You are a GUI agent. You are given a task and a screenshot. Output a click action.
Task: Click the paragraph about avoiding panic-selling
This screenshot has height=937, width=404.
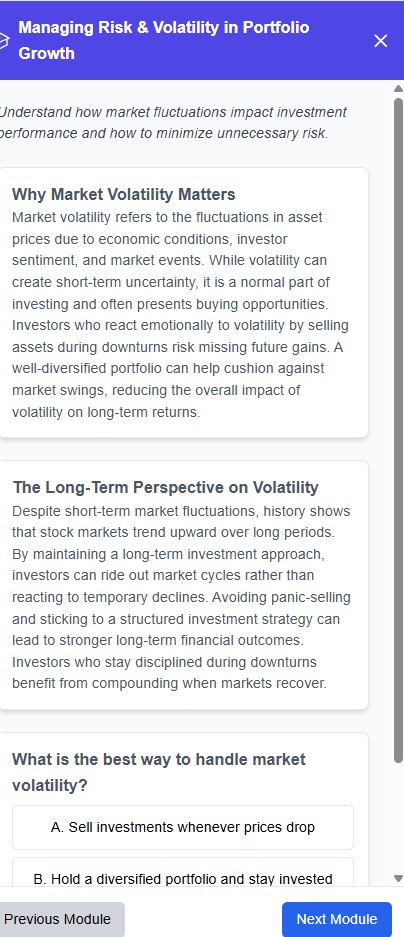point(181,597)
